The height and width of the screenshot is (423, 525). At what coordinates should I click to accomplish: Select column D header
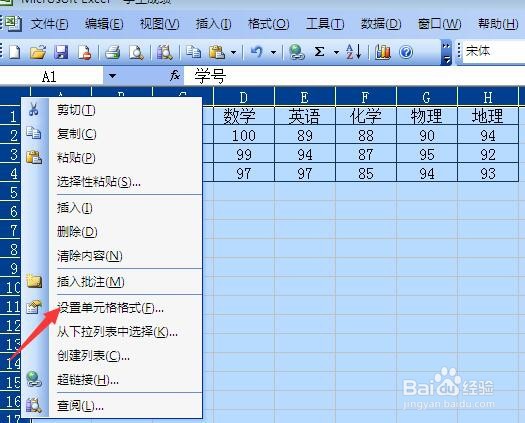coord(244,97)
